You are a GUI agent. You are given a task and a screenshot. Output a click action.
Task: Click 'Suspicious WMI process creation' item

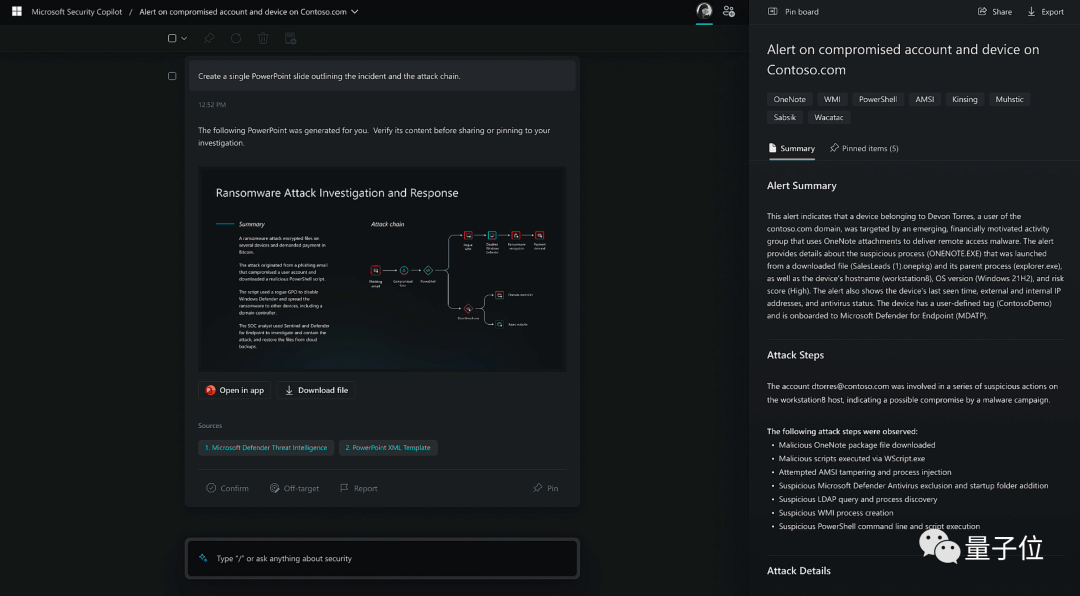(x=835, y=513)
